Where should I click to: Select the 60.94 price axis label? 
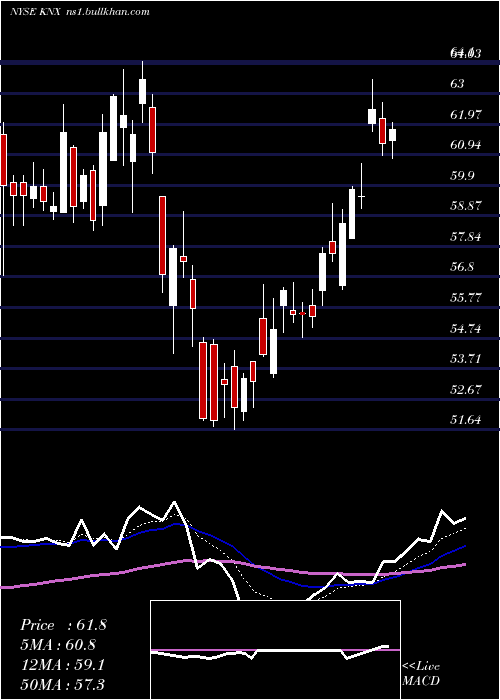click(466, 145)
